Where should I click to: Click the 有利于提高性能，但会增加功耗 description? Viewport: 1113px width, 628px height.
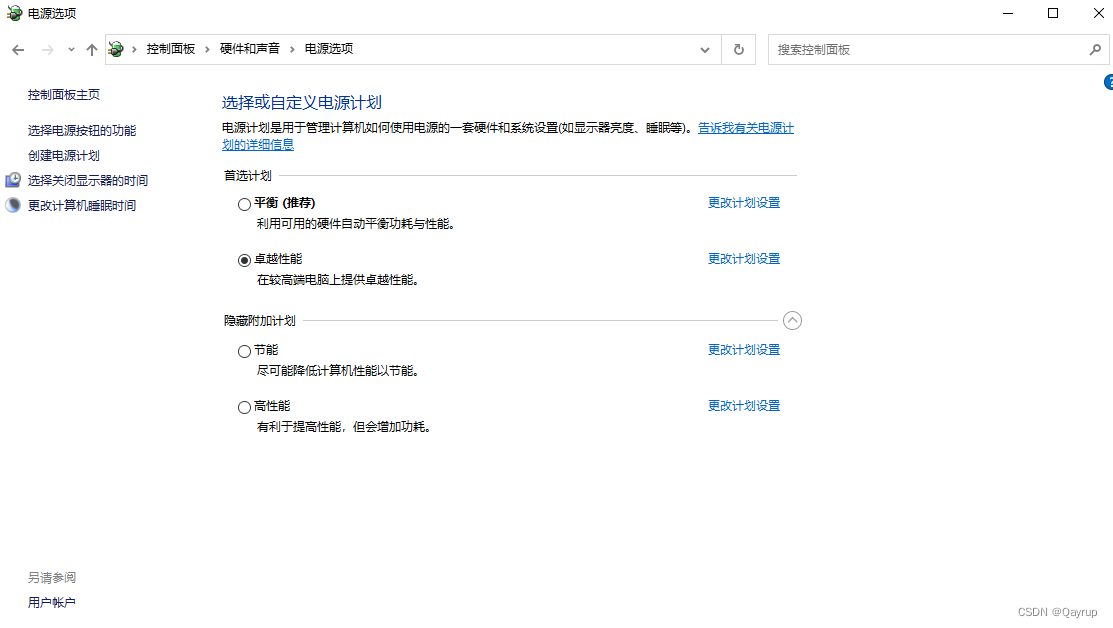click(344, 427)
